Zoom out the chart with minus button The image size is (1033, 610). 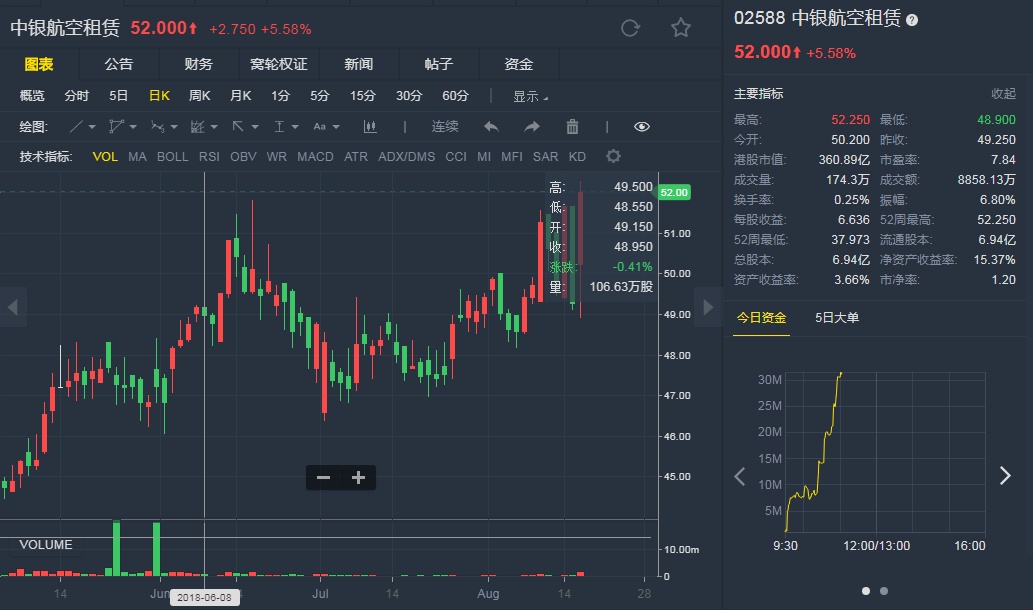[x=323, y=478]
